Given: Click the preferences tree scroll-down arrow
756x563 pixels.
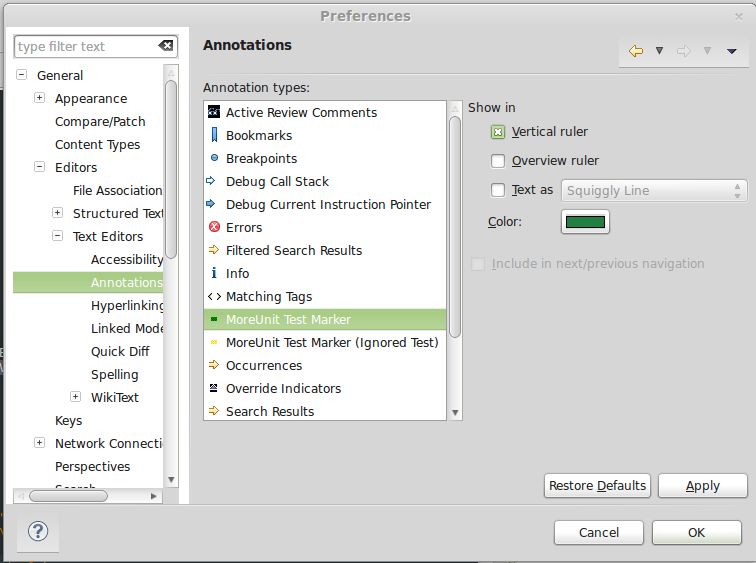Looking at the screenshot, I should point(171,479).
